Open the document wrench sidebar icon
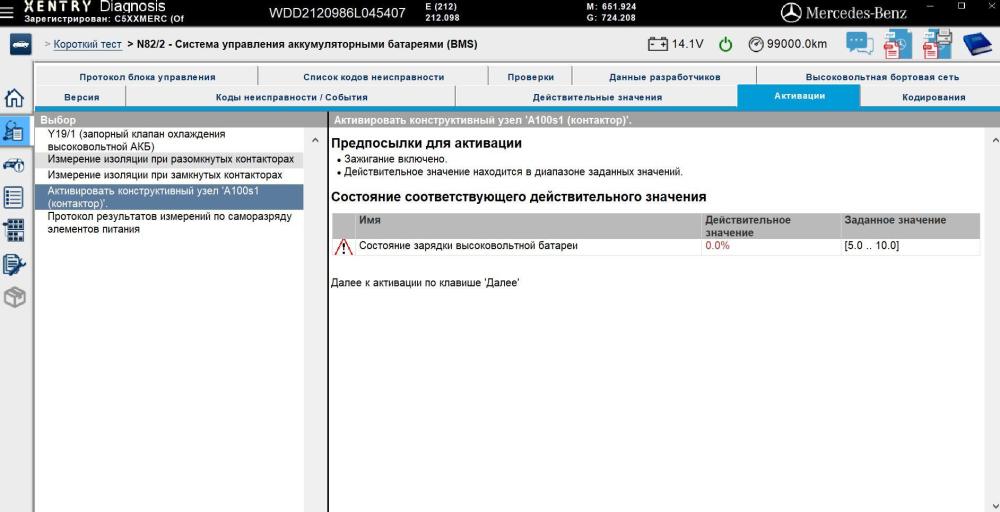The image size is (1000, 512). [14, 263]
